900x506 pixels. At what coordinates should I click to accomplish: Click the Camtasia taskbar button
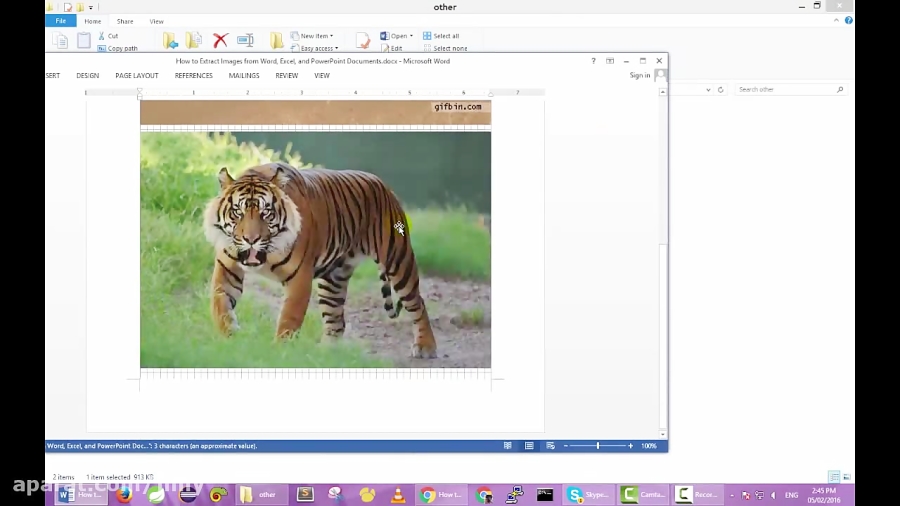(643, 495)
